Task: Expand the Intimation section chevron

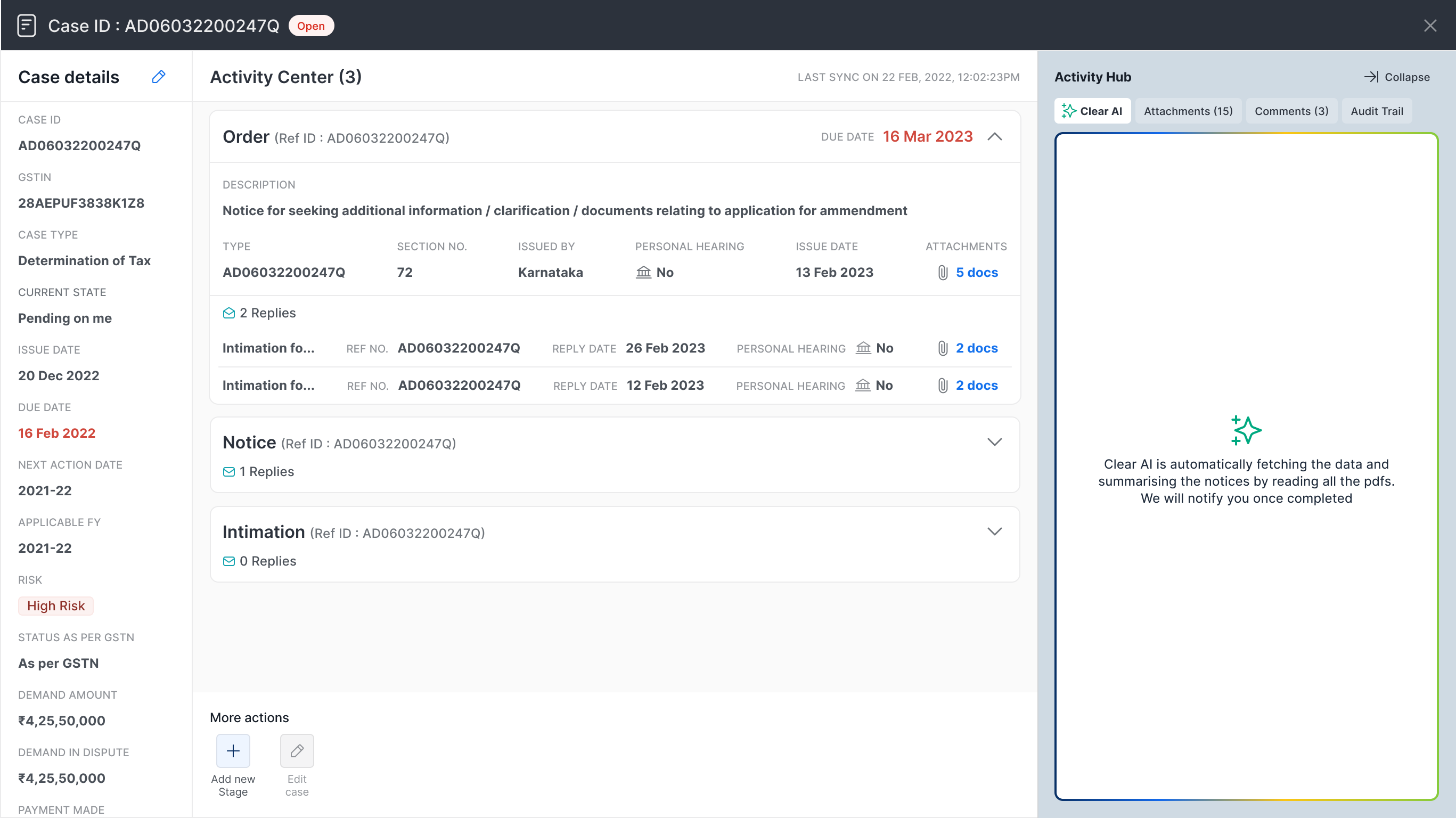Action: [x=994, y=531]
